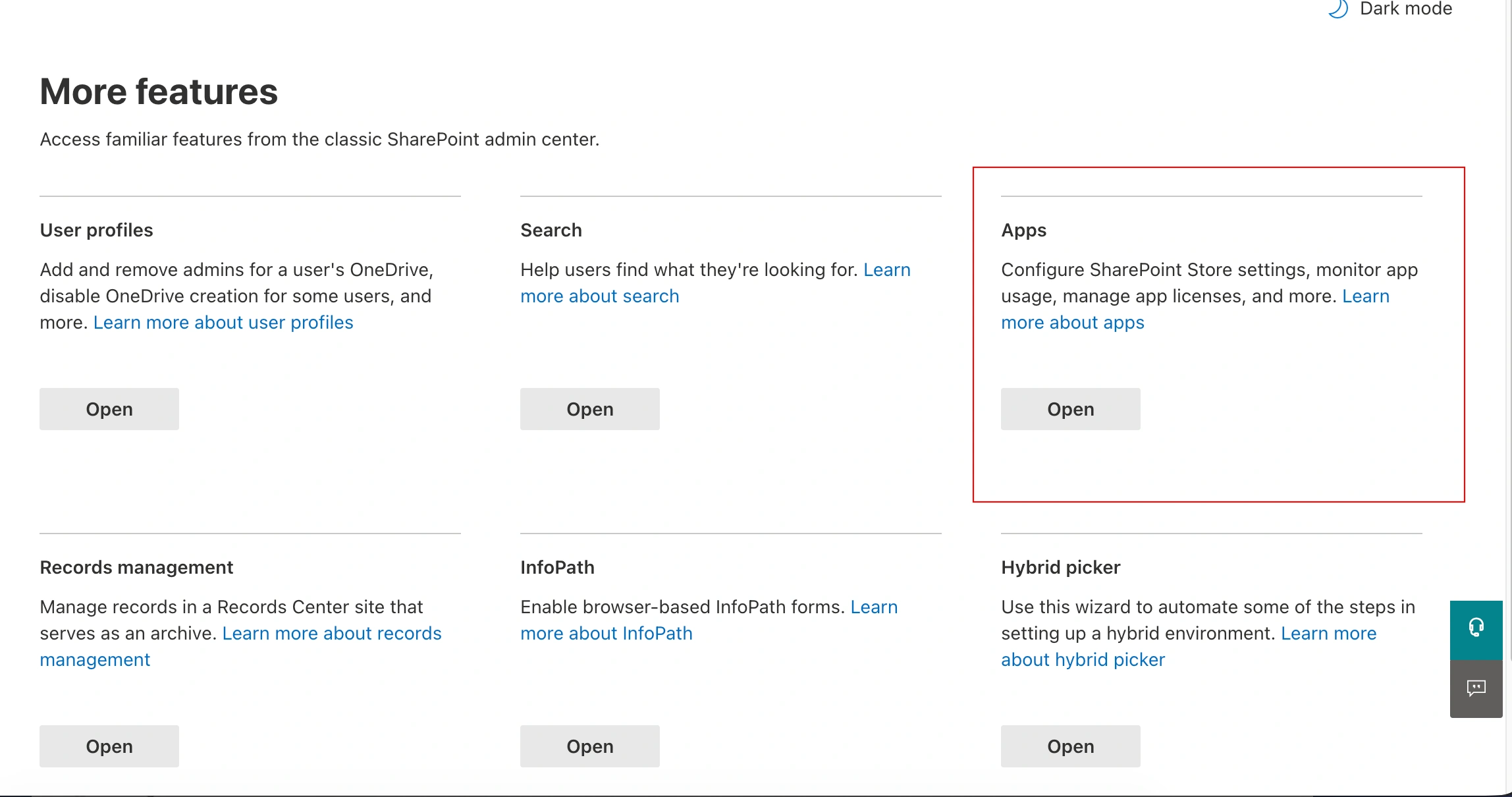This screenshot has width=1512, height=797.
Task: Click the 'More features' page heading
Action: click(159, 91)
